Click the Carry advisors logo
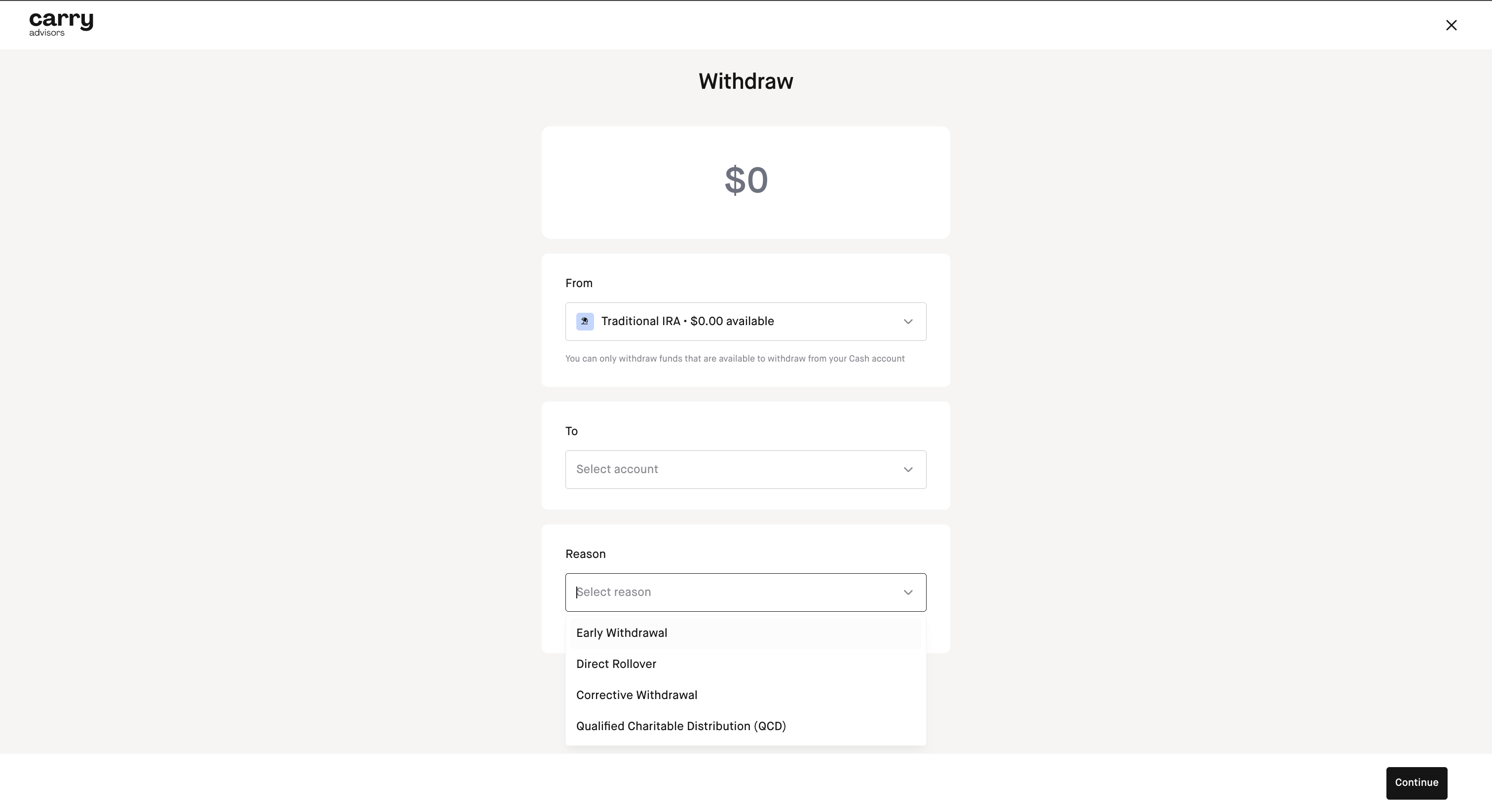The width and height of the screenshot is (1492, 812). point(61,24)
